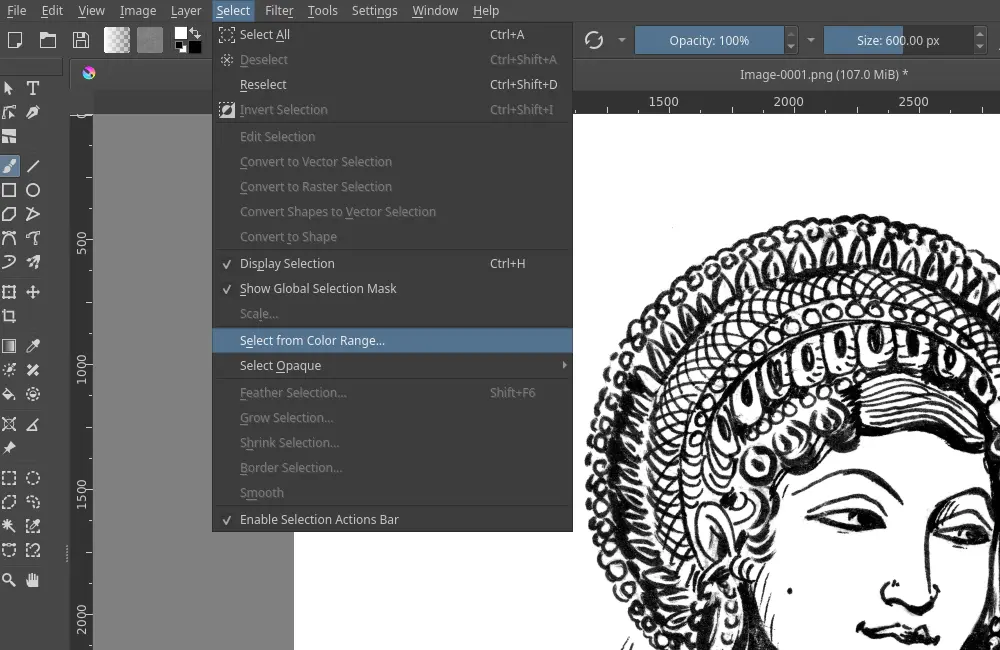Select the Text tool in toolbox
This screenshot has height=650, width=1000.
(x=33, y=88)
